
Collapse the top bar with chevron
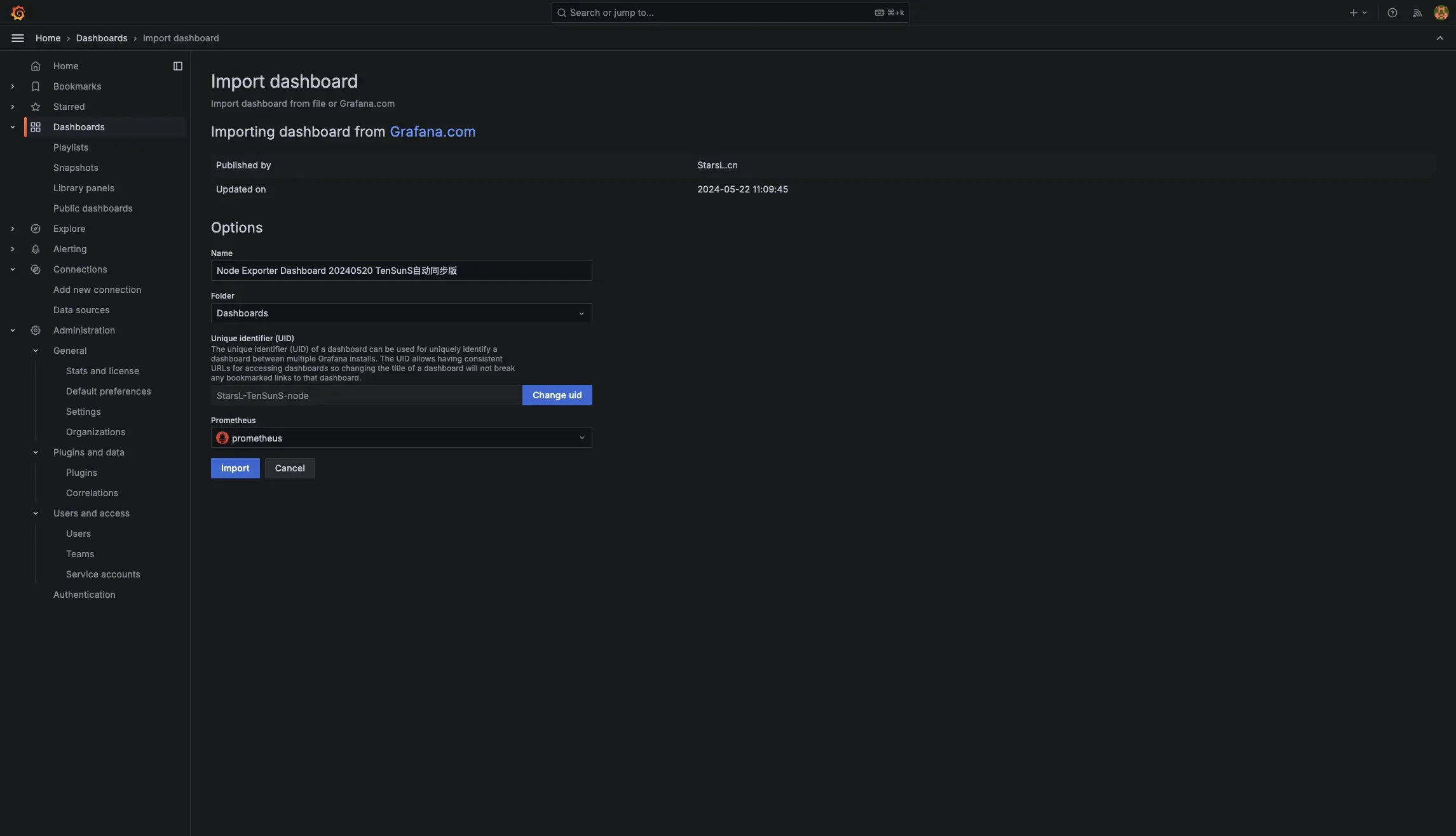[x=1439, y=38]
